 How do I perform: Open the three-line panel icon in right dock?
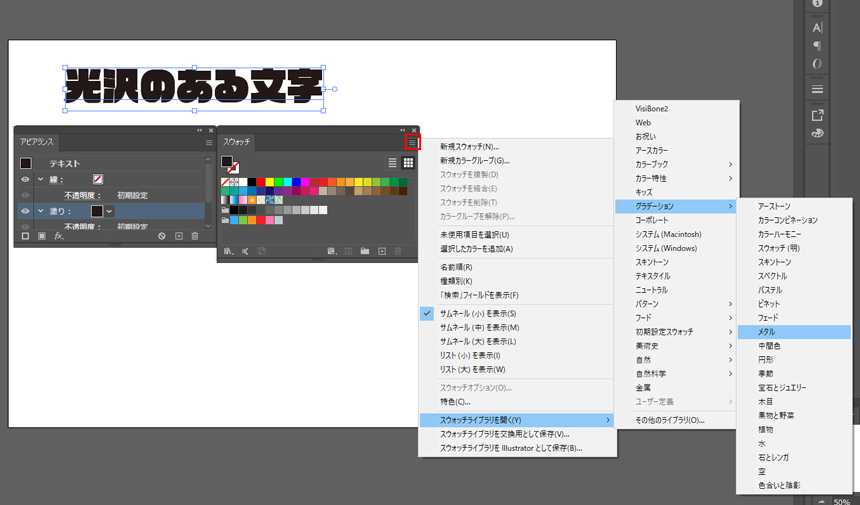[817, 89]
